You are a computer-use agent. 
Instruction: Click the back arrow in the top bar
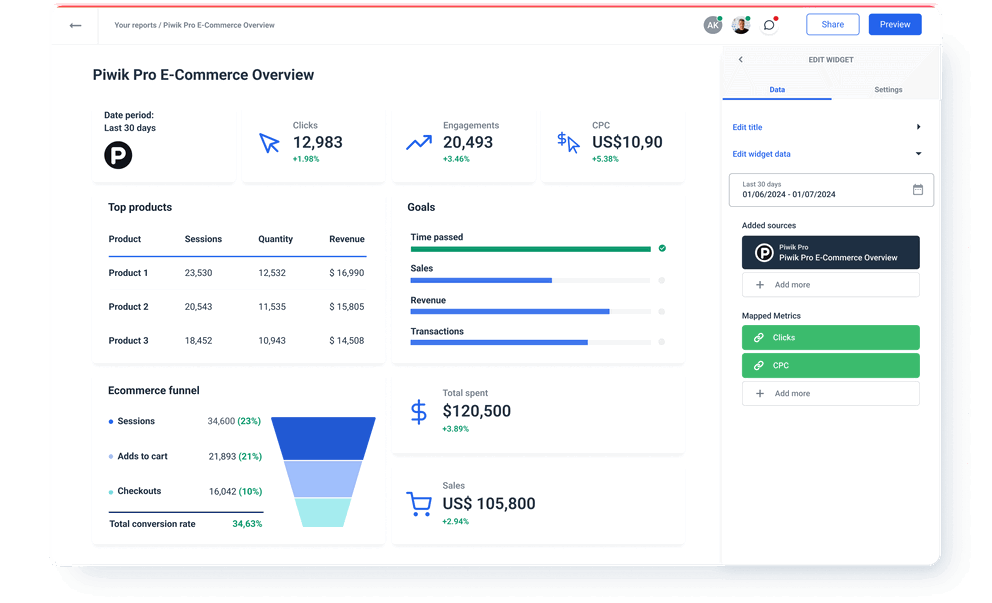(x=75, y=24)
